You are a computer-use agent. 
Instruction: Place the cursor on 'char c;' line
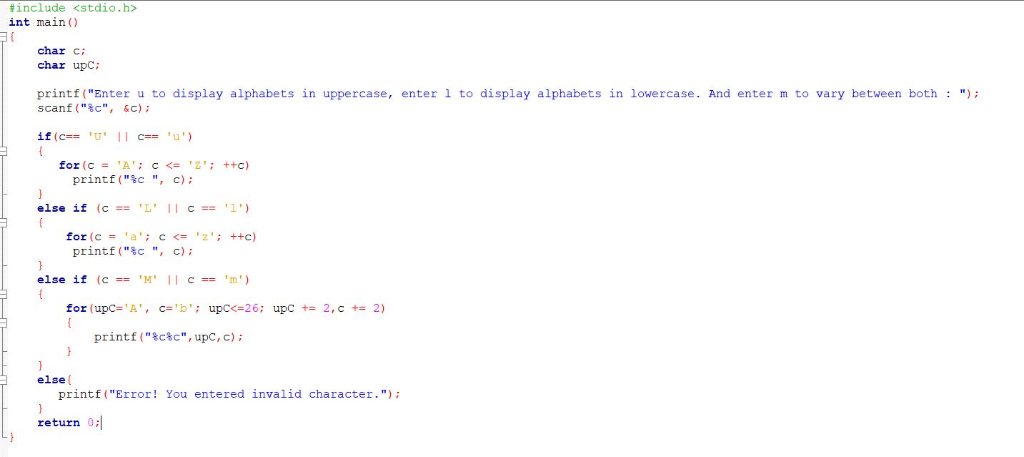pyautogui.click(x=61, y=51)
